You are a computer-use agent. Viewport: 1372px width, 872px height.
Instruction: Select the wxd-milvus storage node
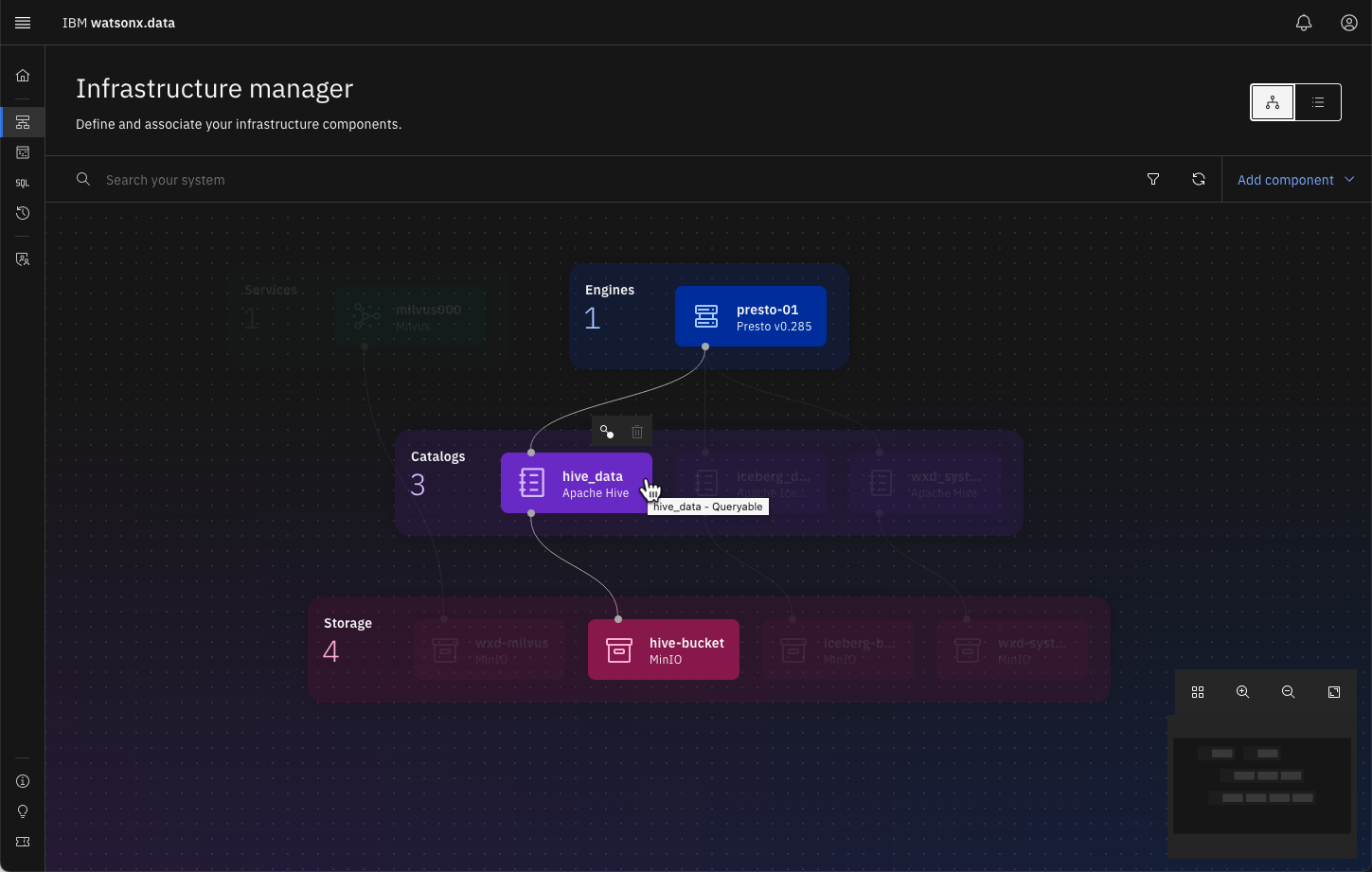490,650
